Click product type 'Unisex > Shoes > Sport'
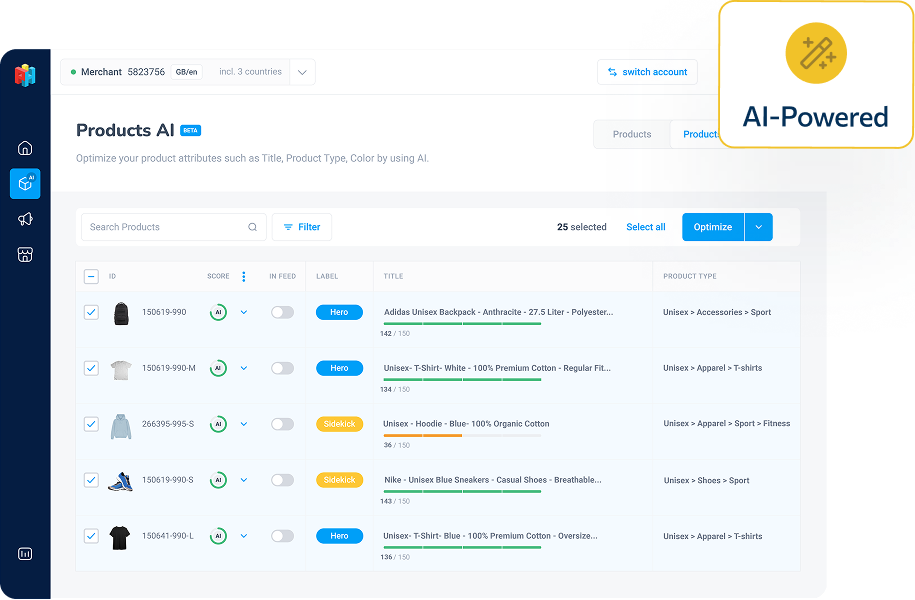 point(707,480)
